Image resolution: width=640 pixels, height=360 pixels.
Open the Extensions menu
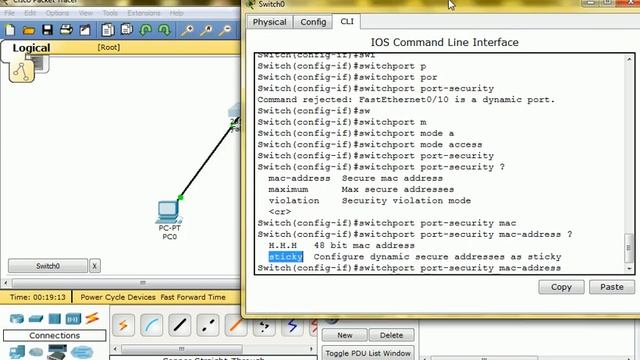[144, 13]
